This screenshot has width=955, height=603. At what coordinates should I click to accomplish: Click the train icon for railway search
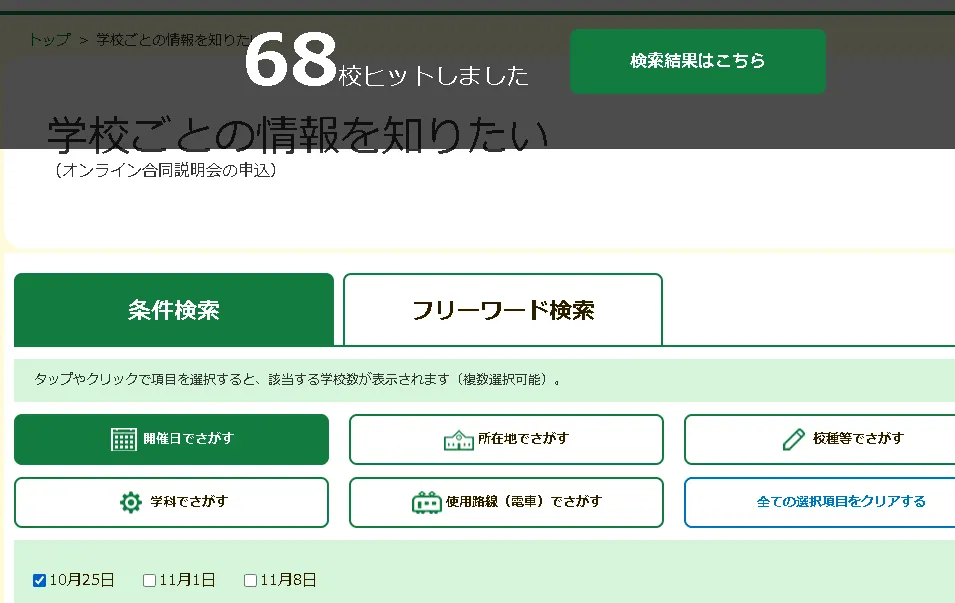pos(426,502)
